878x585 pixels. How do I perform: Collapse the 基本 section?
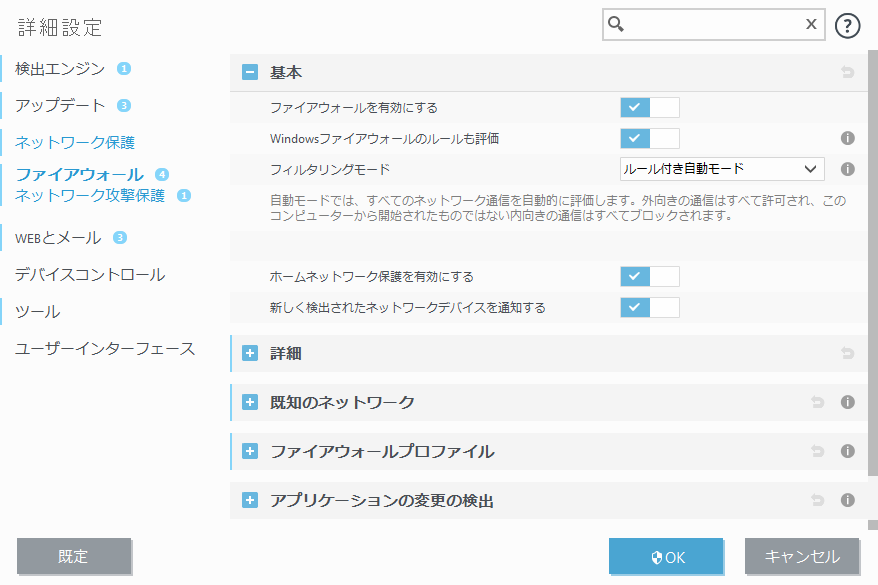click(x=250, y=72)
